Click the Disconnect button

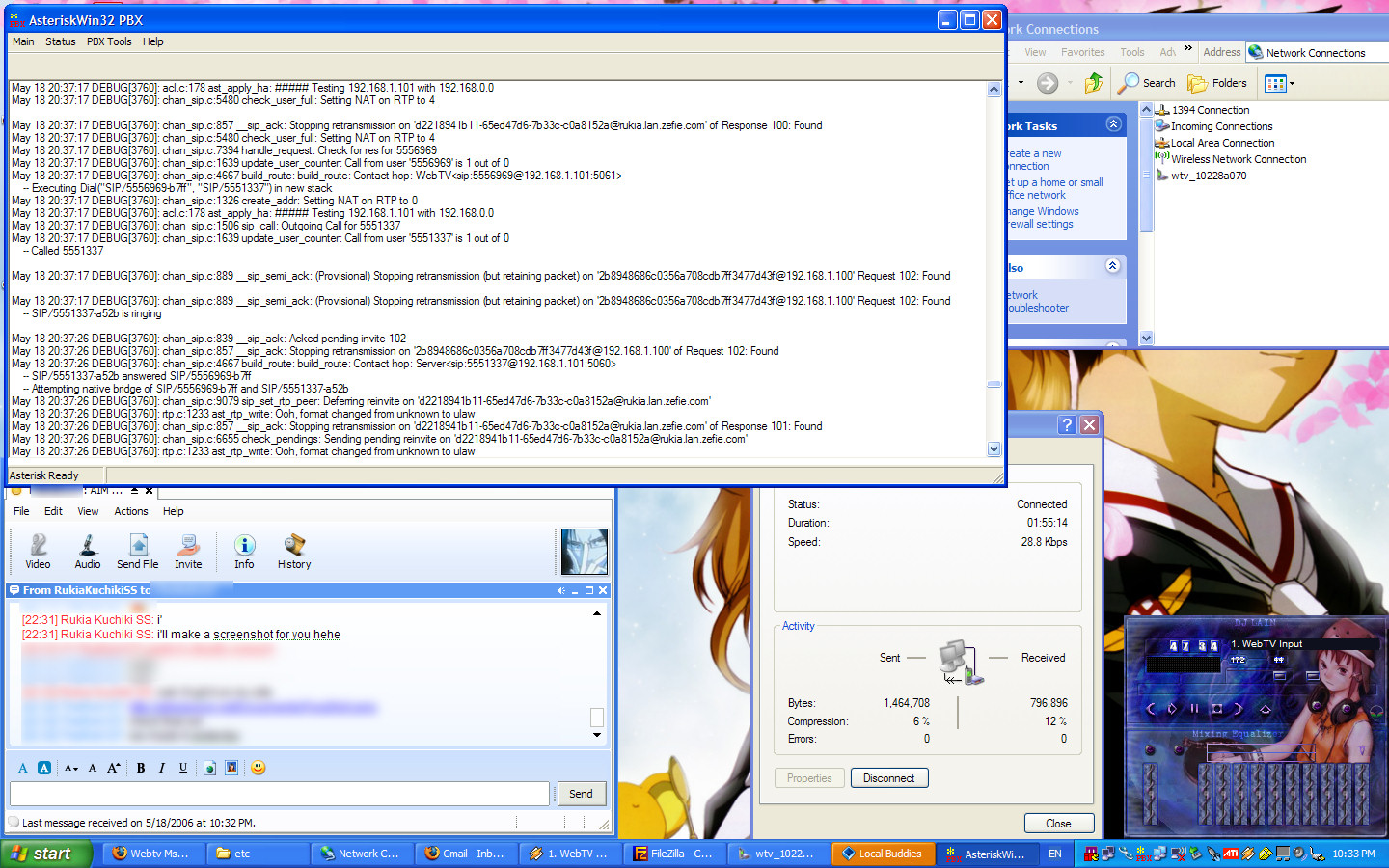(x=888, y=778)
